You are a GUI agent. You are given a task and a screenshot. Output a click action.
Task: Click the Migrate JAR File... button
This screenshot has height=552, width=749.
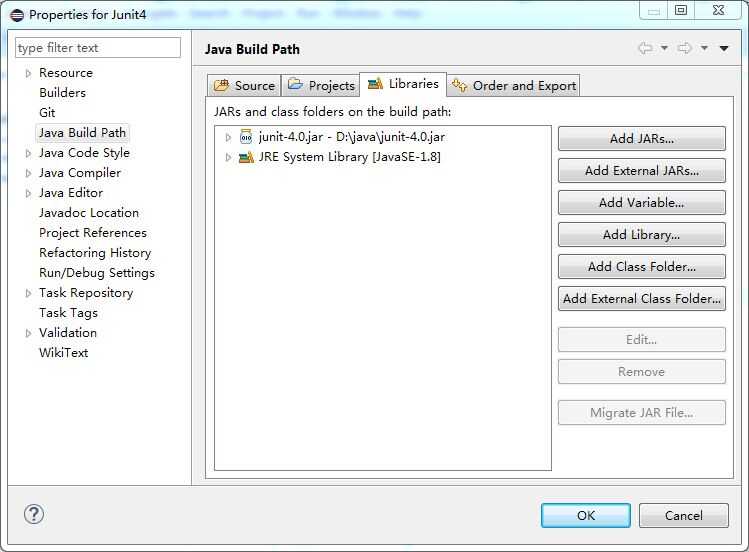pos(642,413)
